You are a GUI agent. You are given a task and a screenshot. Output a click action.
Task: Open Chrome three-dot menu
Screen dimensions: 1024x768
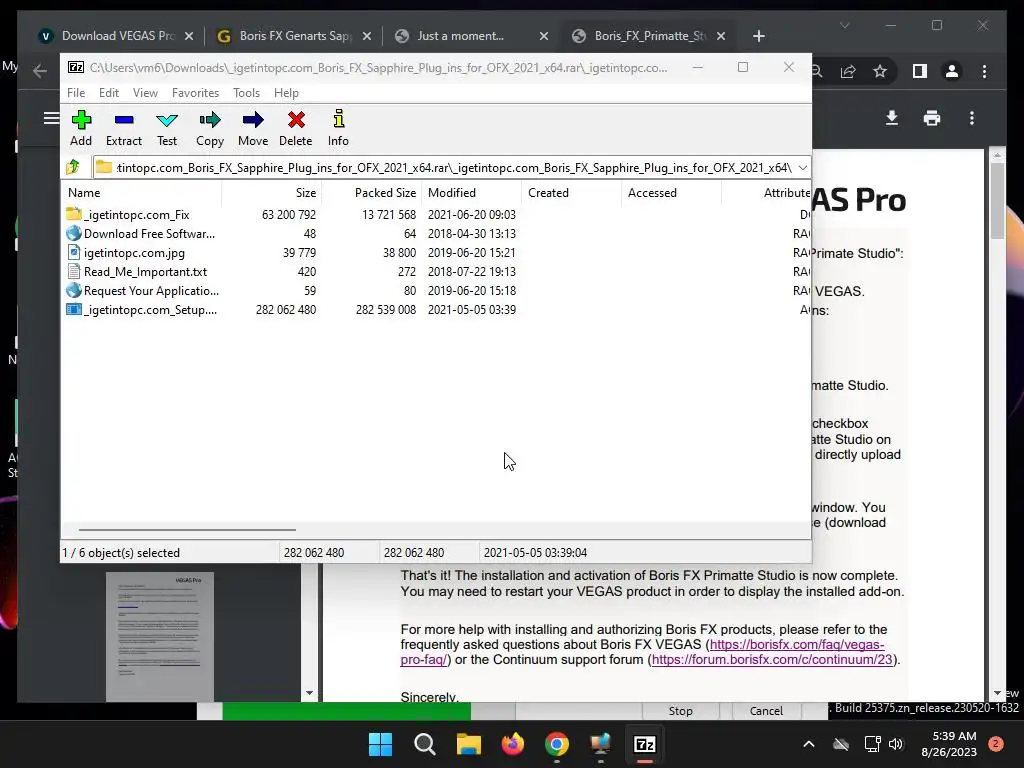[x=984, y=71]
